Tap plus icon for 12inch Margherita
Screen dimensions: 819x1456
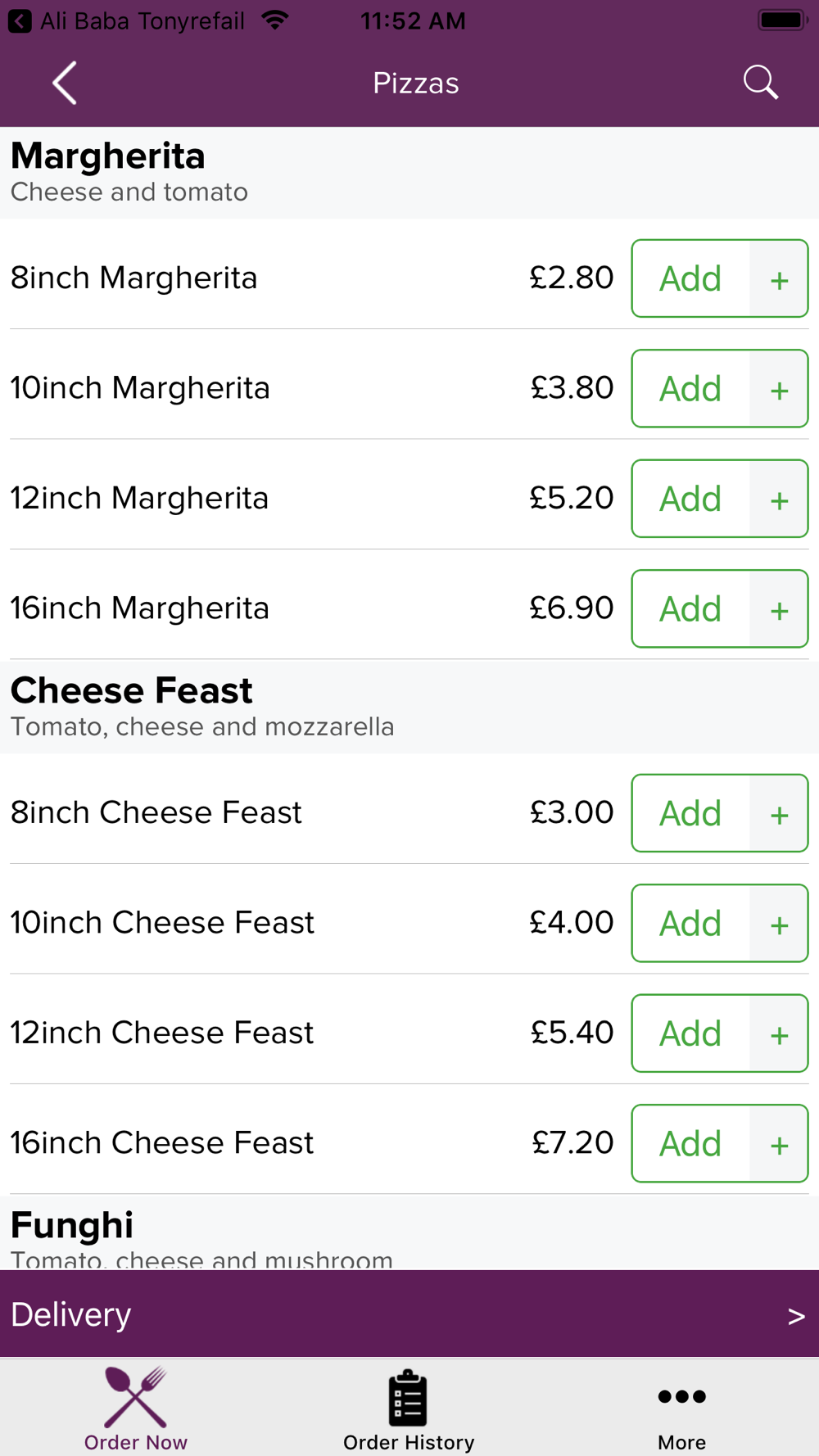click(779, 500)
